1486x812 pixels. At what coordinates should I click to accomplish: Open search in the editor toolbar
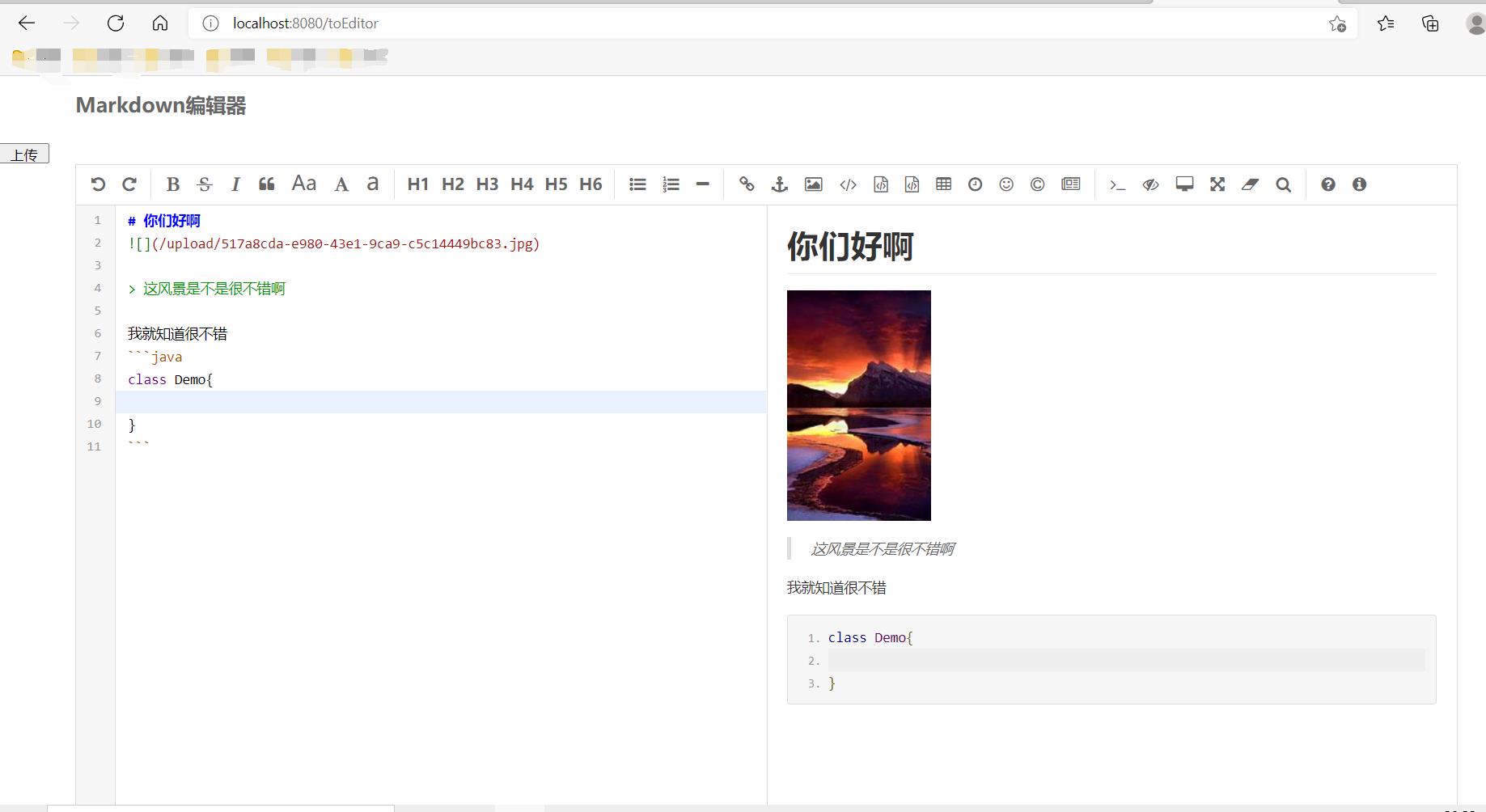pyautogui.click(x=1283, y=184)
